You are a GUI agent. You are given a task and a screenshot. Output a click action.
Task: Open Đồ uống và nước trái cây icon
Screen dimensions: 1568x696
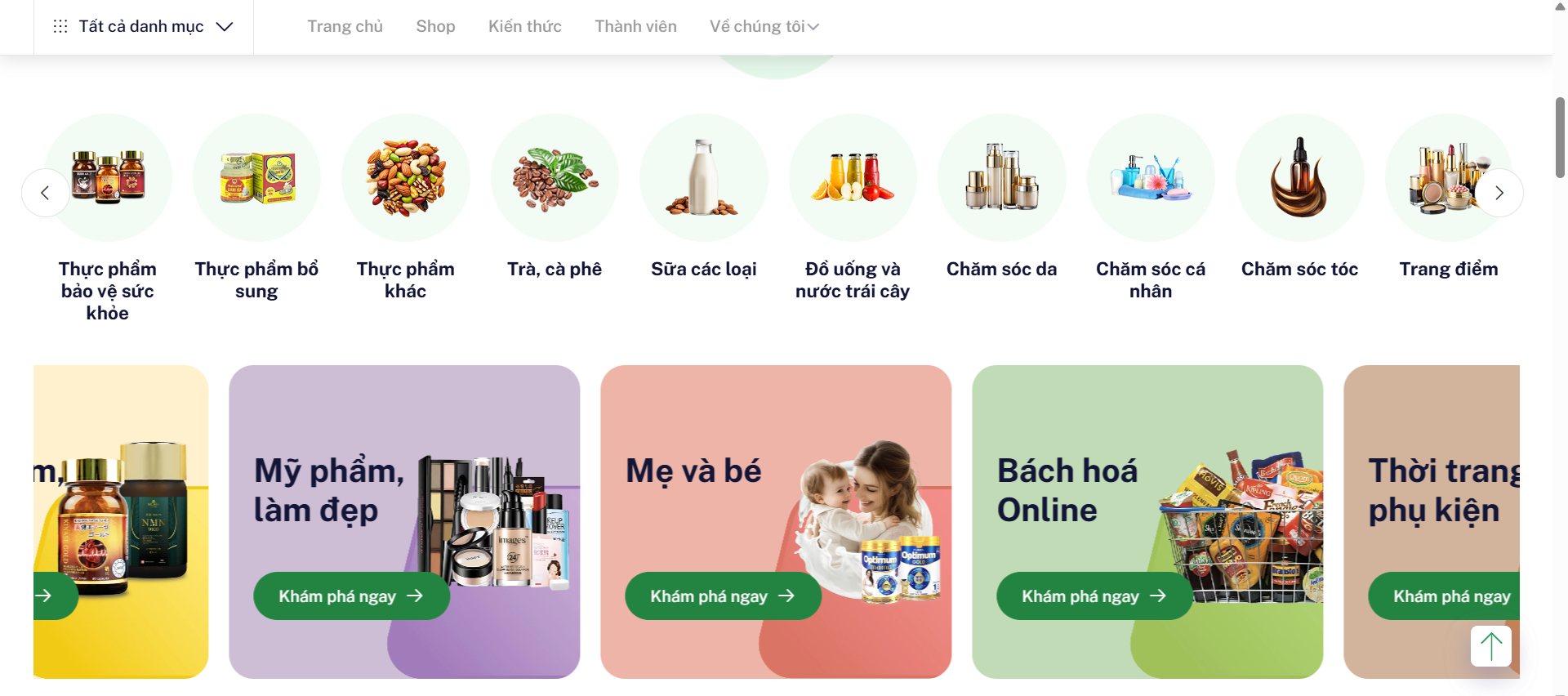point(853,177)
